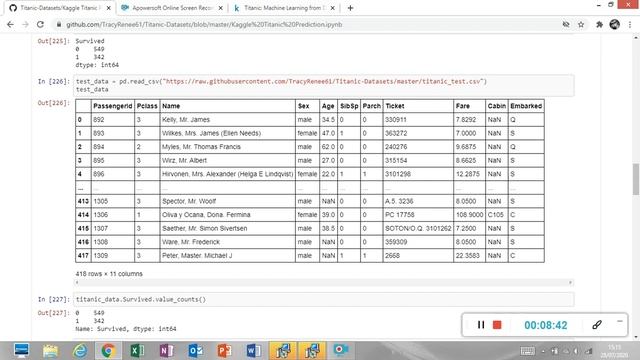Go back in browser history

11,24
